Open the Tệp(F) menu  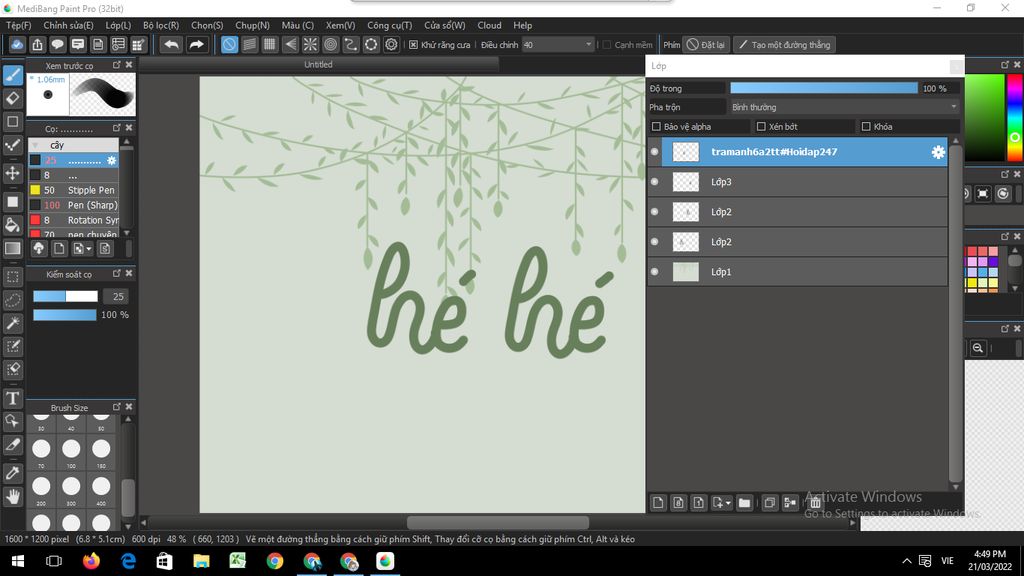18,25
